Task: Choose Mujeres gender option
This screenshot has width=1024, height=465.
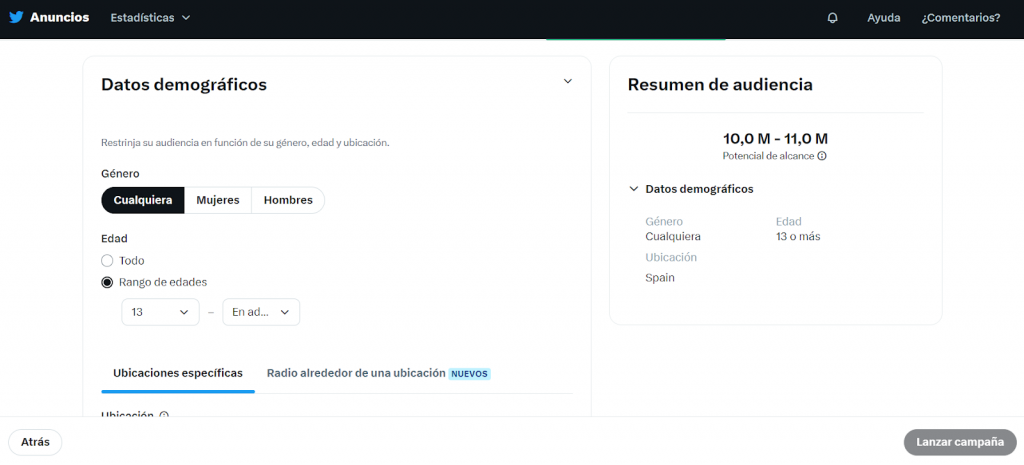Action: pyautogui.click(x=218, y=200)
